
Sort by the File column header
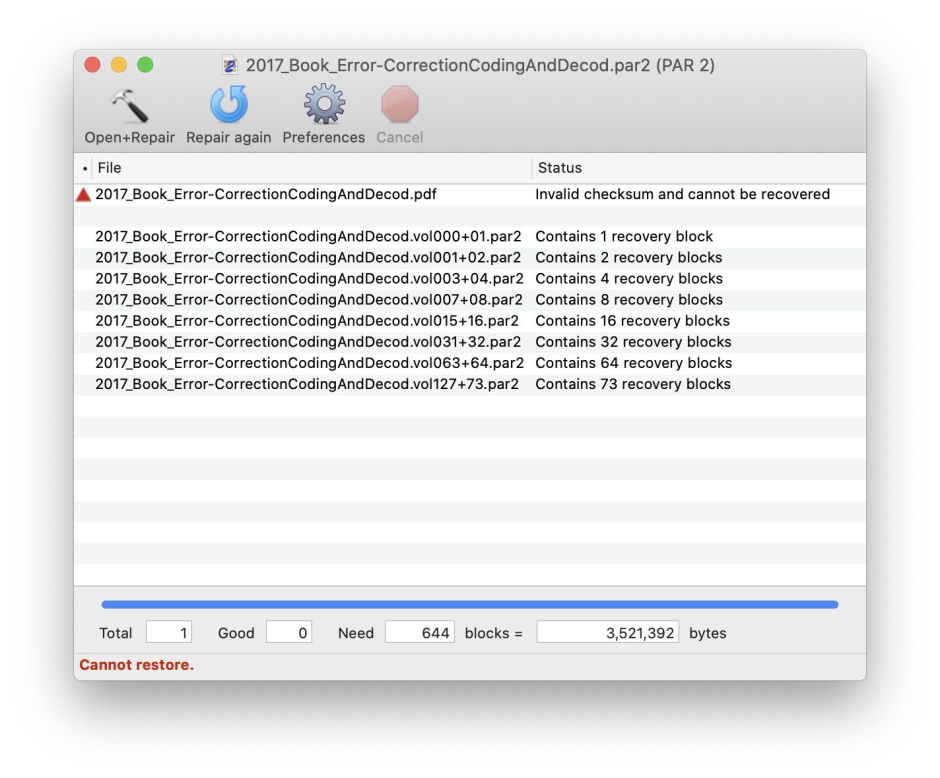coord(310,168)
